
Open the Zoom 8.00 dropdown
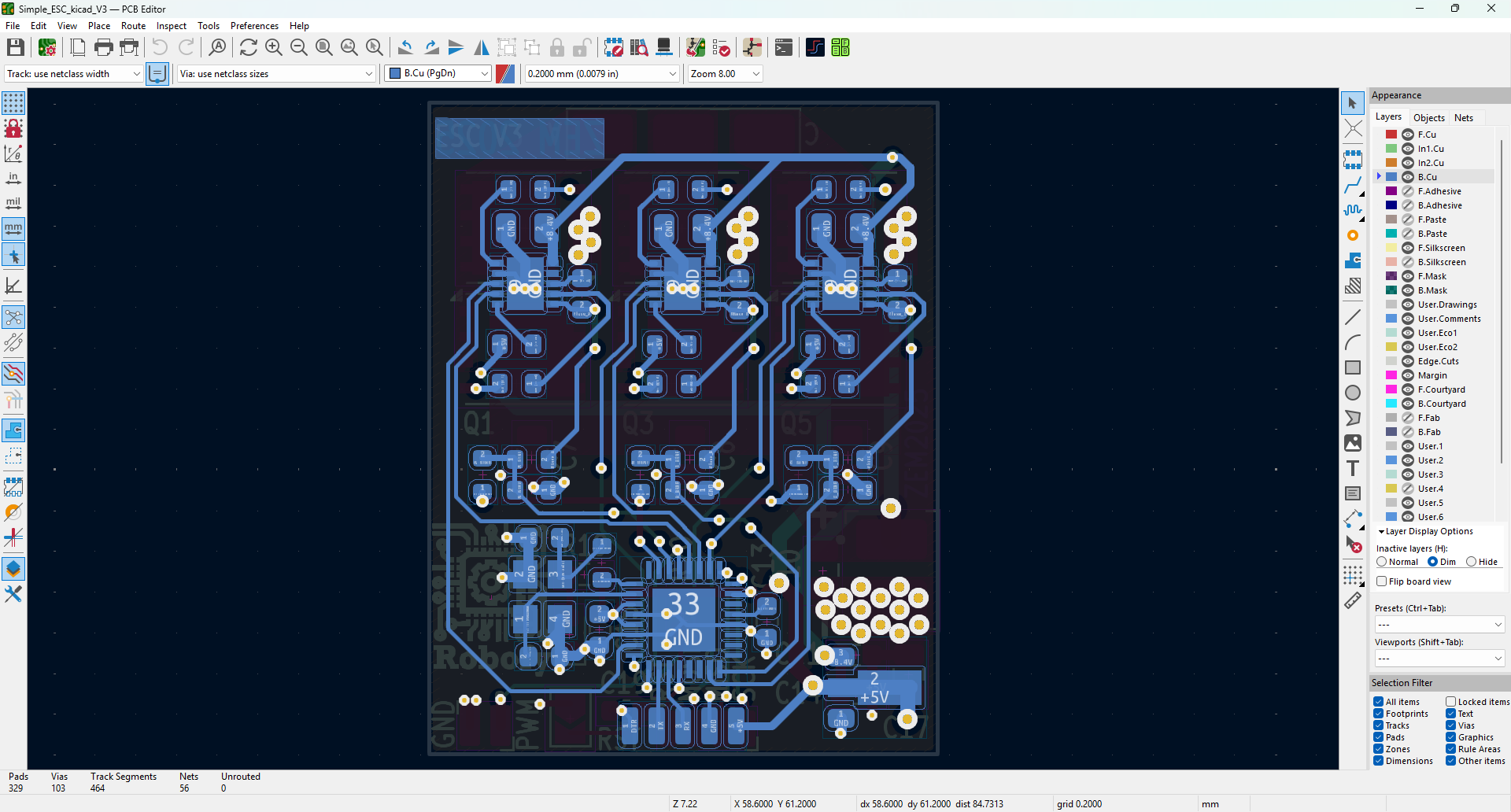[725, 74]
